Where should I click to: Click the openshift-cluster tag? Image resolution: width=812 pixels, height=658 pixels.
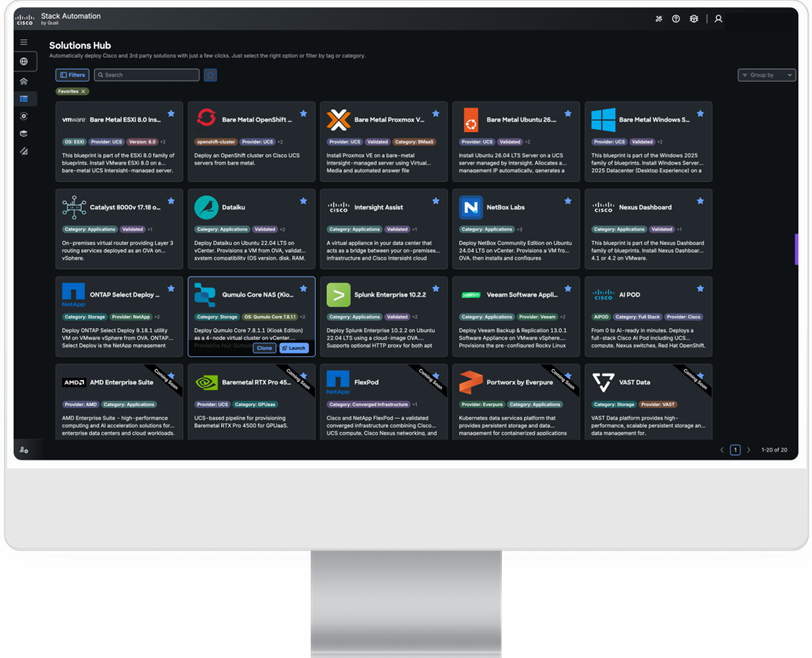point(216,142)
